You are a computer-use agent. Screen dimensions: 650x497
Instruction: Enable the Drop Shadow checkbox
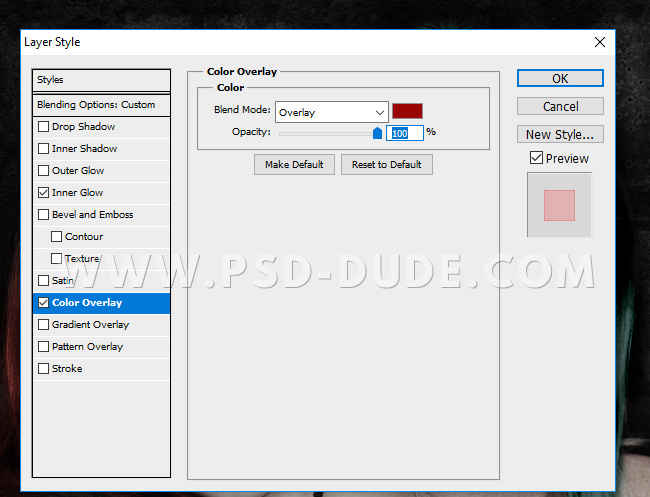point(44,126)
